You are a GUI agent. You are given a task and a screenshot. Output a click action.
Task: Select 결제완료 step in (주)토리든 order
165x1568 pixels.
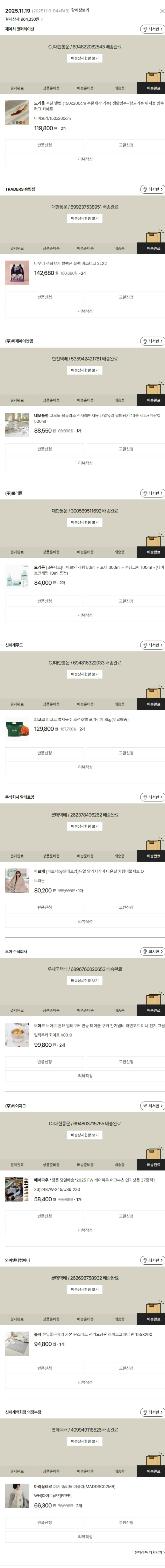[x=17, y=552]
